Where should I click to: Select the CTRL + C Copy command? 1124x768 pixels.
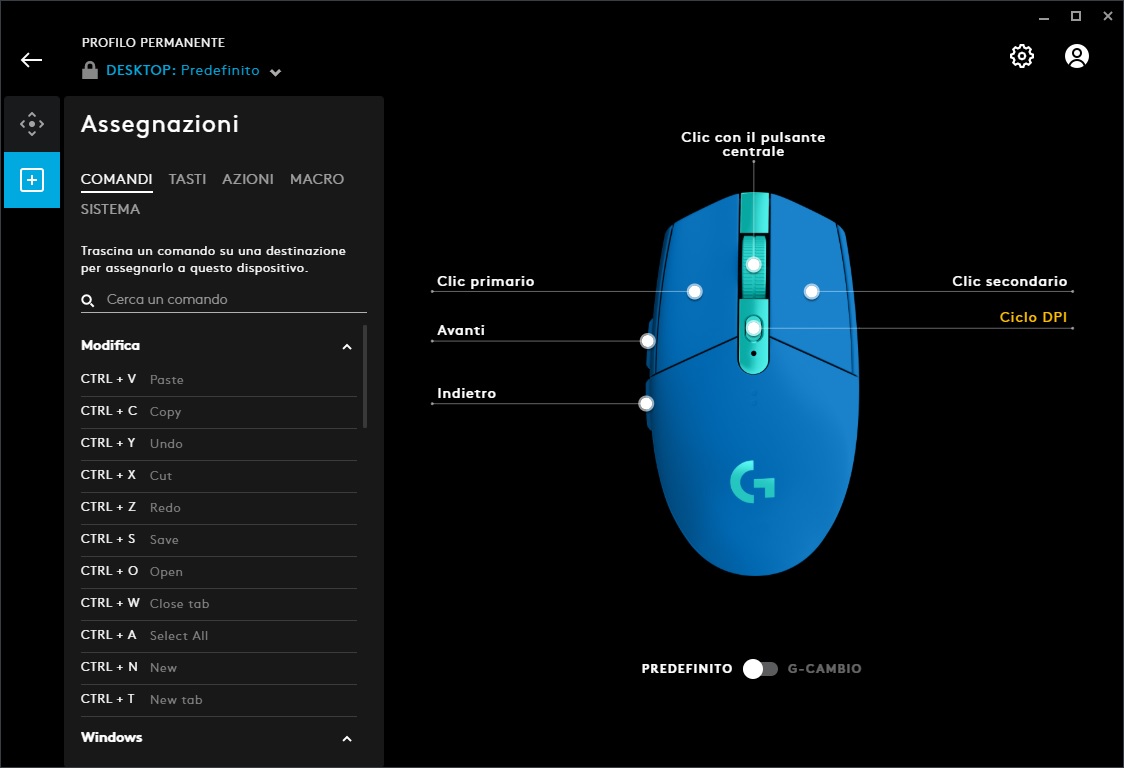pos(219,412)
